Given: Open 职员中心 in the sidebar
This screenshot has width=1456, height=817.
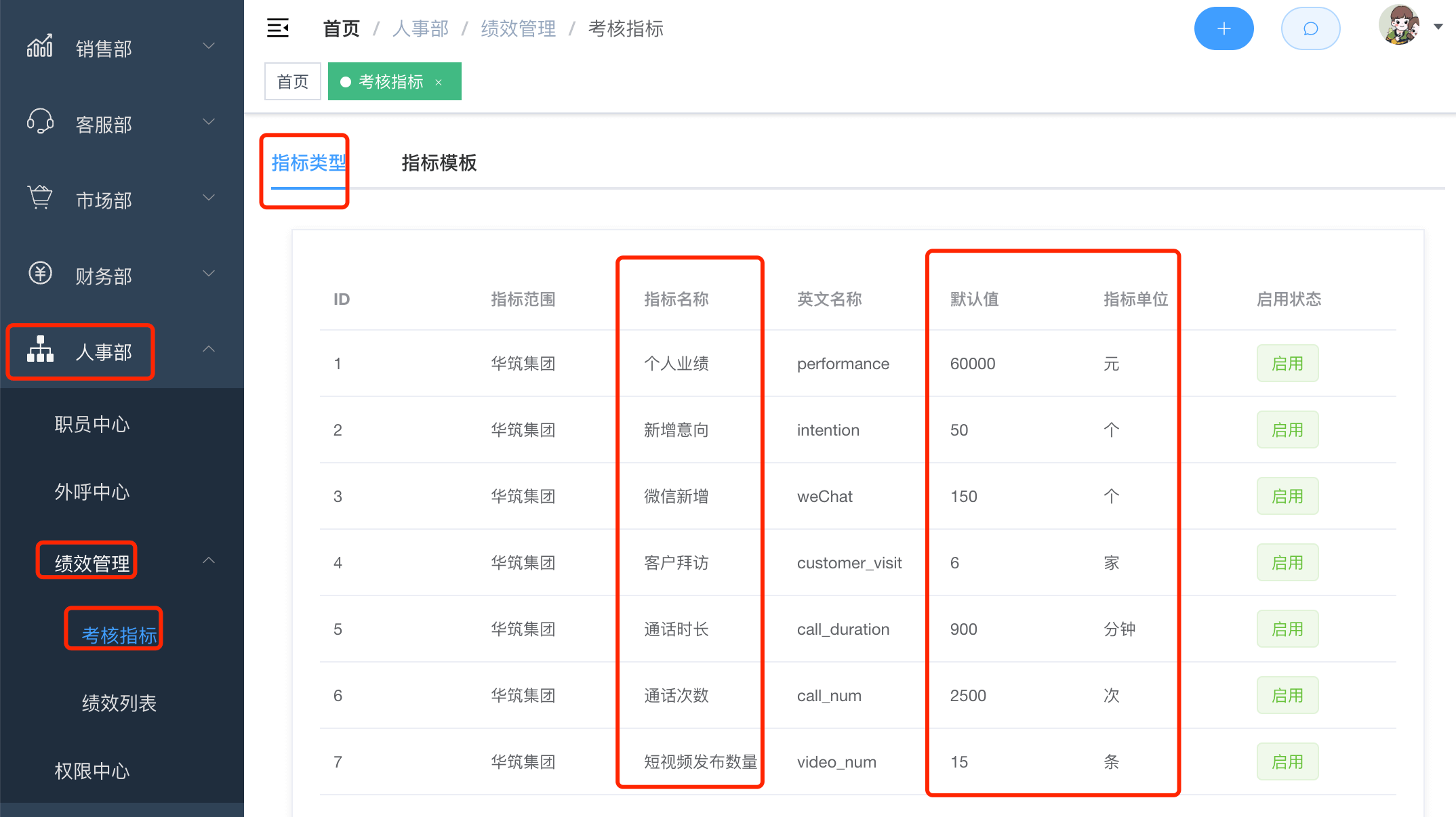Looking at the screenshot, I should (92, 425).
